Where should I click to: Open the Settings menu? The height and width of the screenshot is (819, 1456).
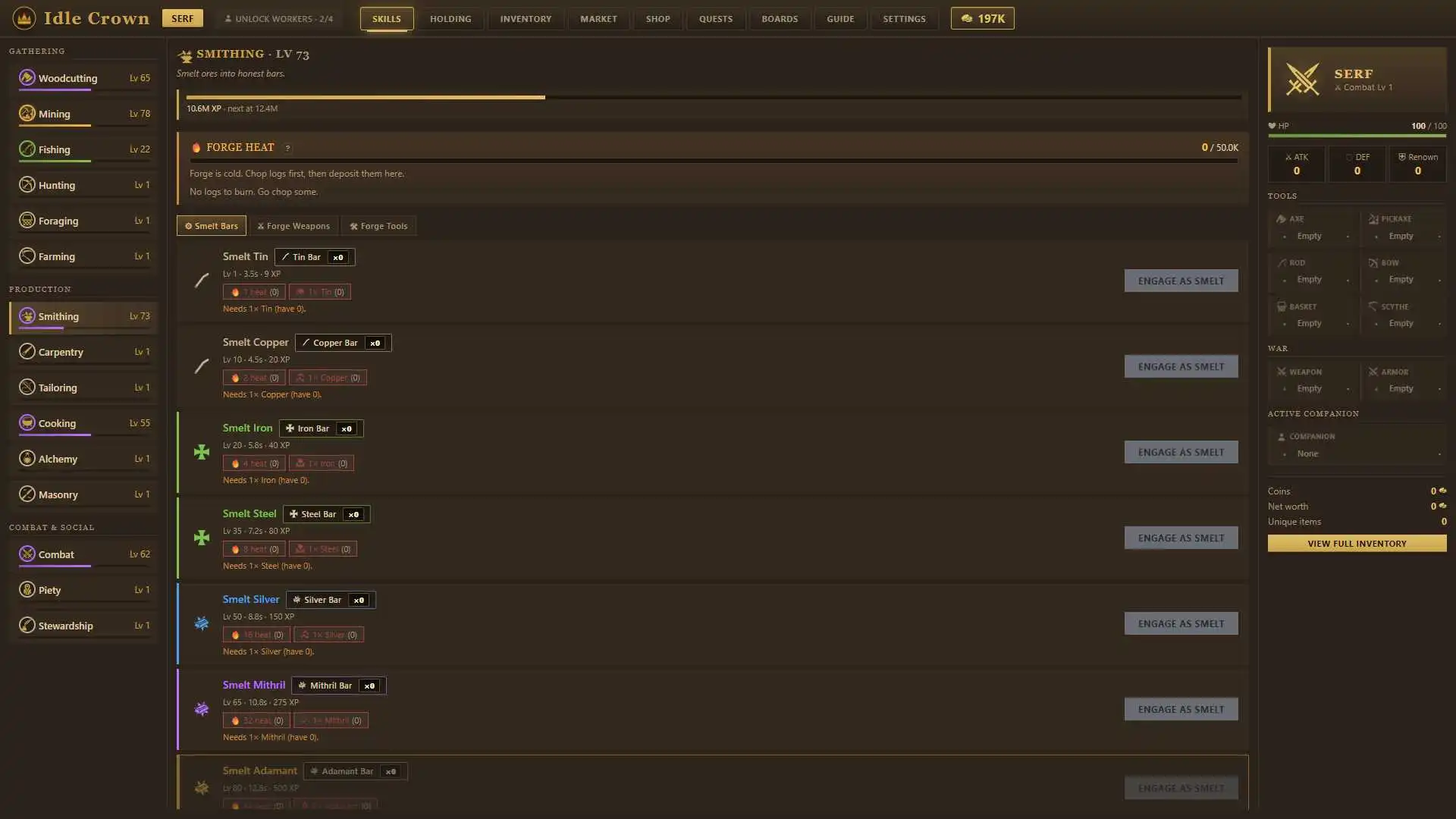(904, 18)
